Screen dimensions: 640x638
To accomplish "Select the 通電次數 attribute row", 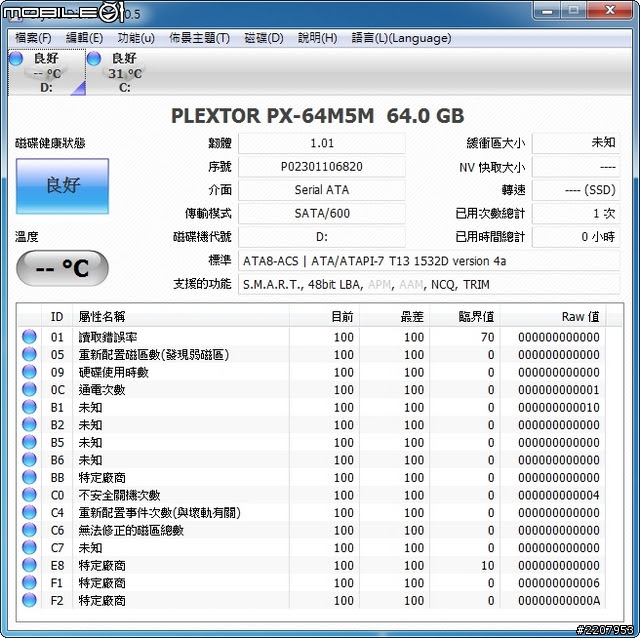I will 312,389.
